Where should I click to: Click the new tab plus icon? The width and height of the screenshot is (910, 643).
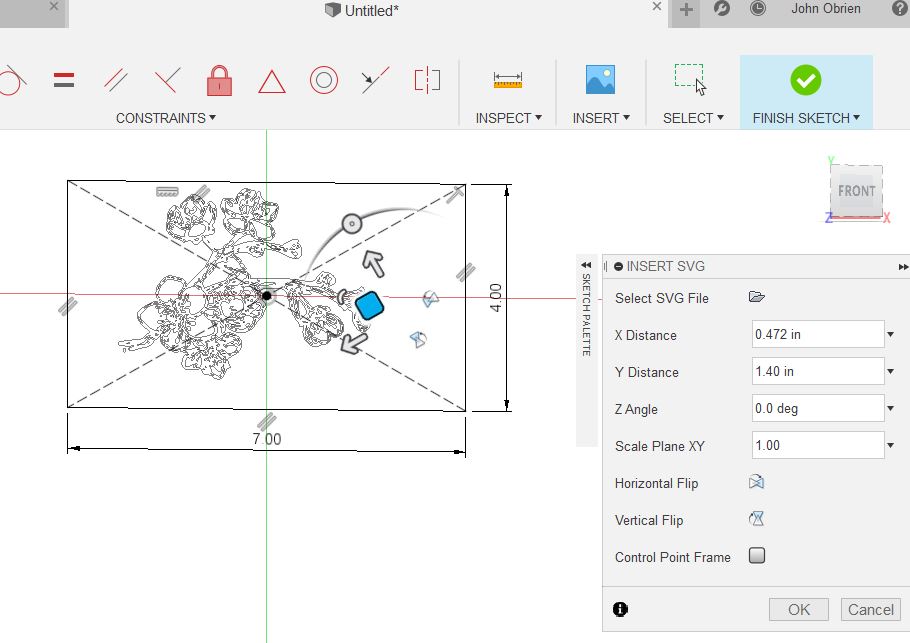686,9
